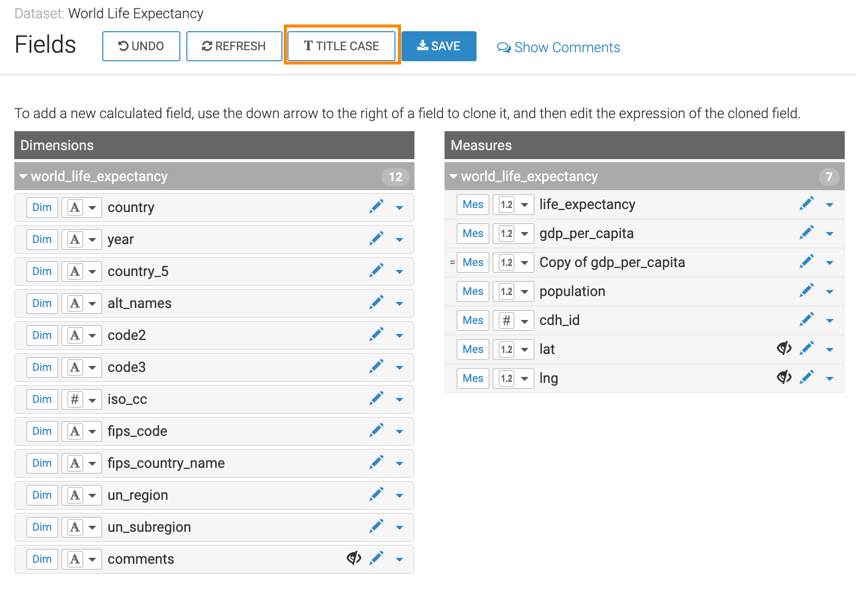
Task: Toggle Dim button for year field
Action: tap(41, 239)
